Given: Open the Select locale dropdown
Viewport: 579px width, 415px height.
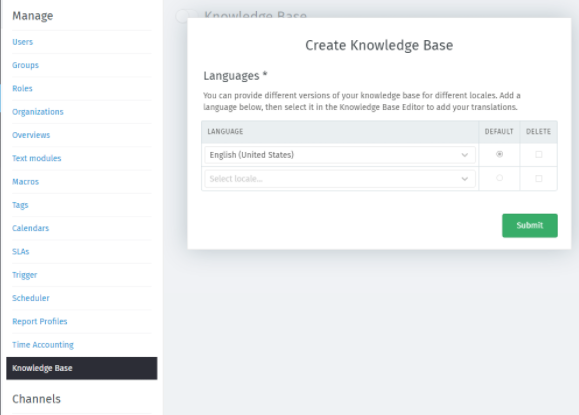Looking at the screenshot, I should coord(340,179).
